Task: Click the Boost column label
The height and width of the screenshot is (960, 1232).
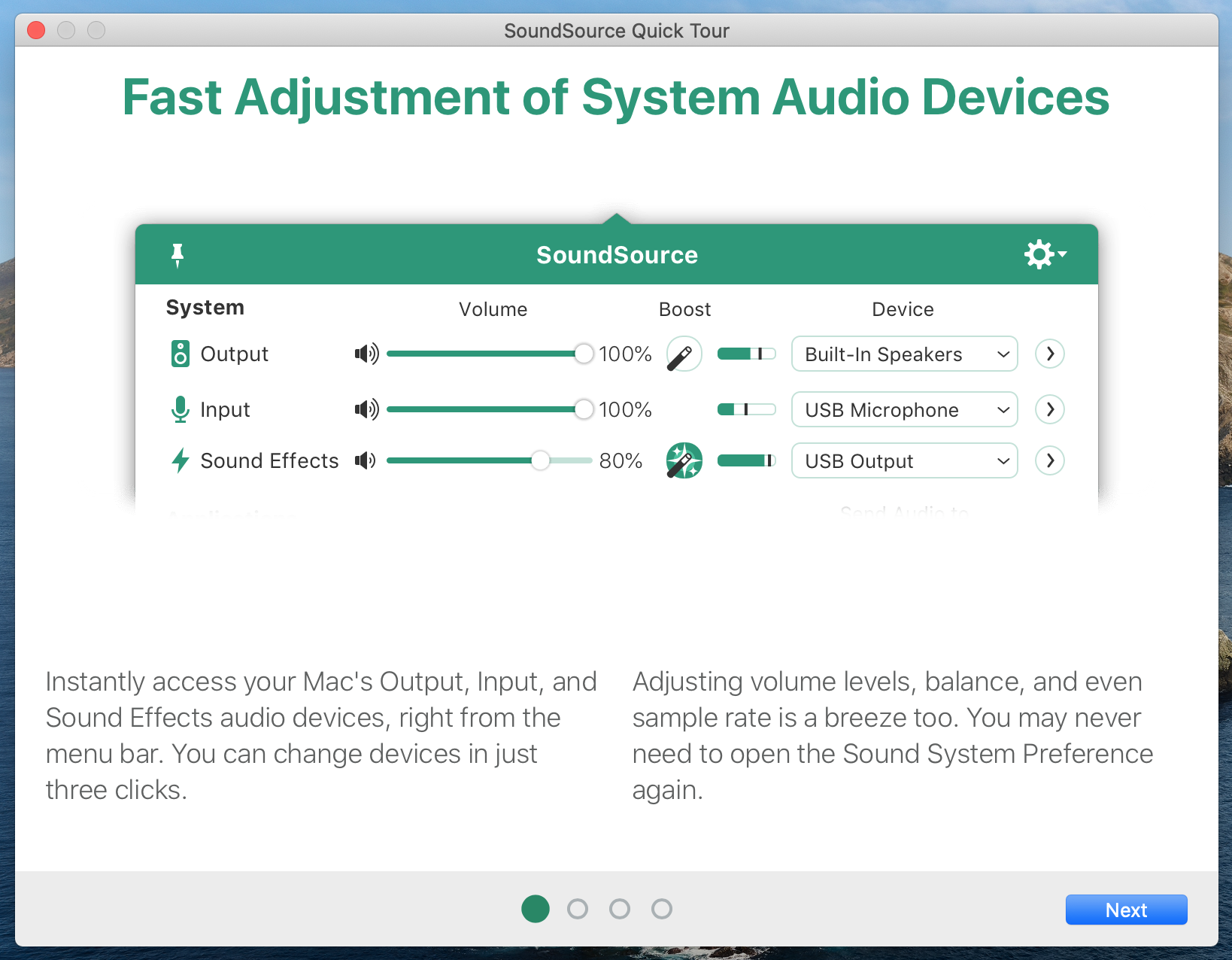Action: coord(684,309)
